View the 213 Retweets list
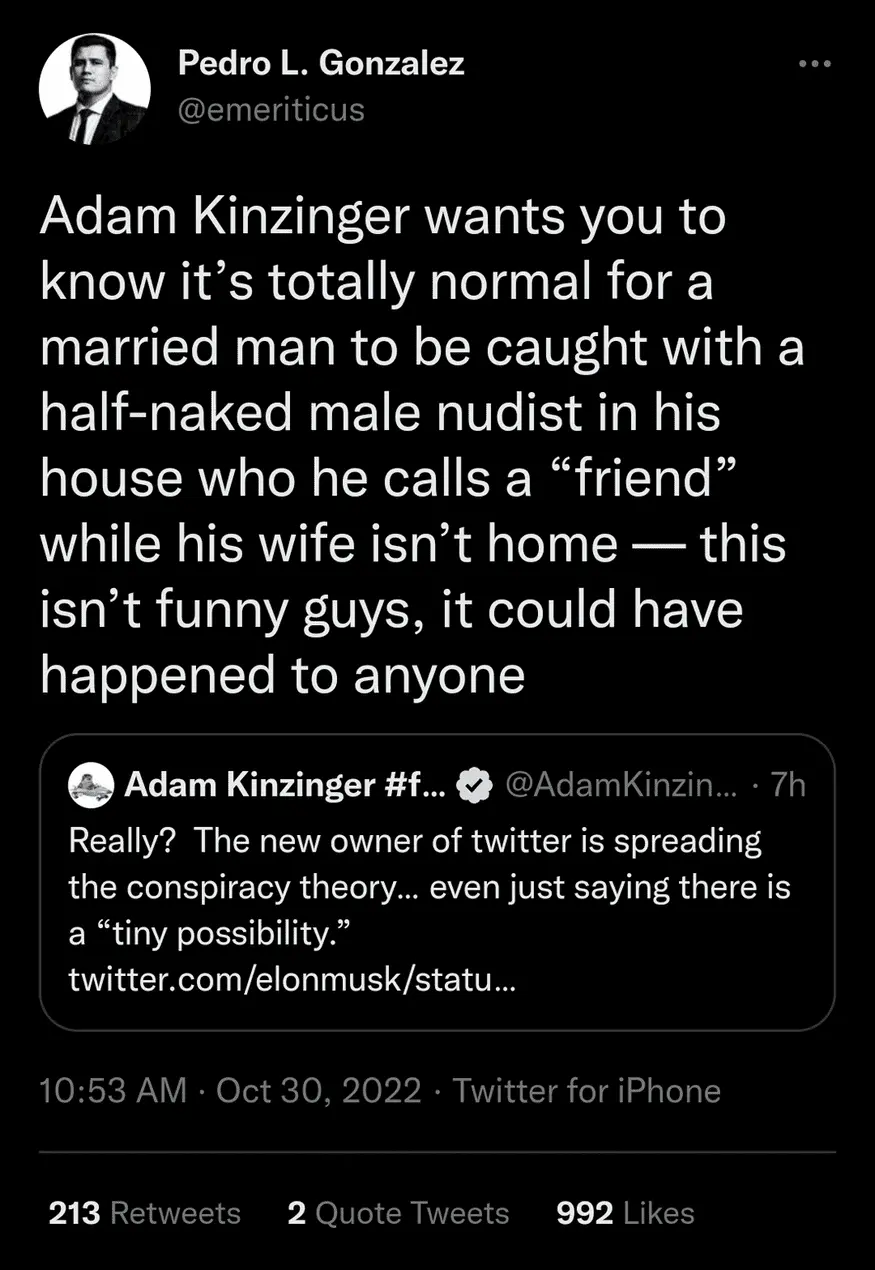Screen dimensions: 875x1270 (x=144, y=1213)
